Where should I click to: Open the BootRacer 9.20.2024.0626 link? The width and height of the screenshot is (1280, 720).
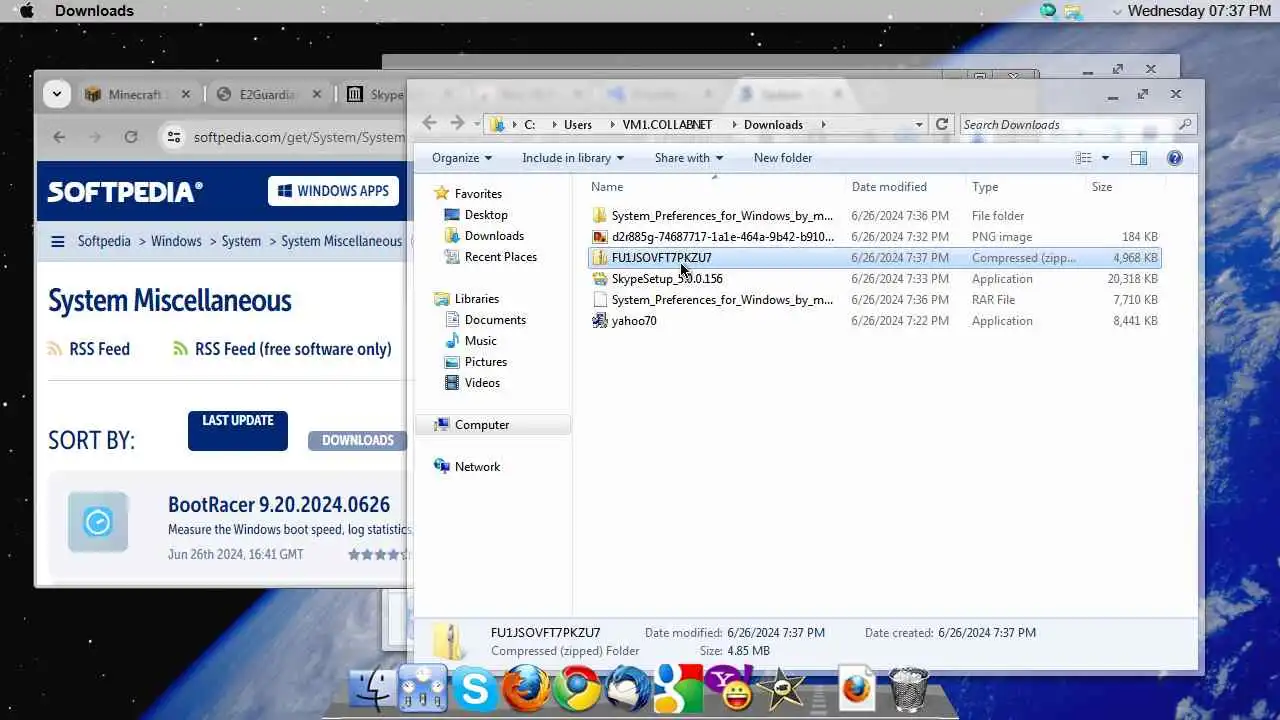pos(279,505)
